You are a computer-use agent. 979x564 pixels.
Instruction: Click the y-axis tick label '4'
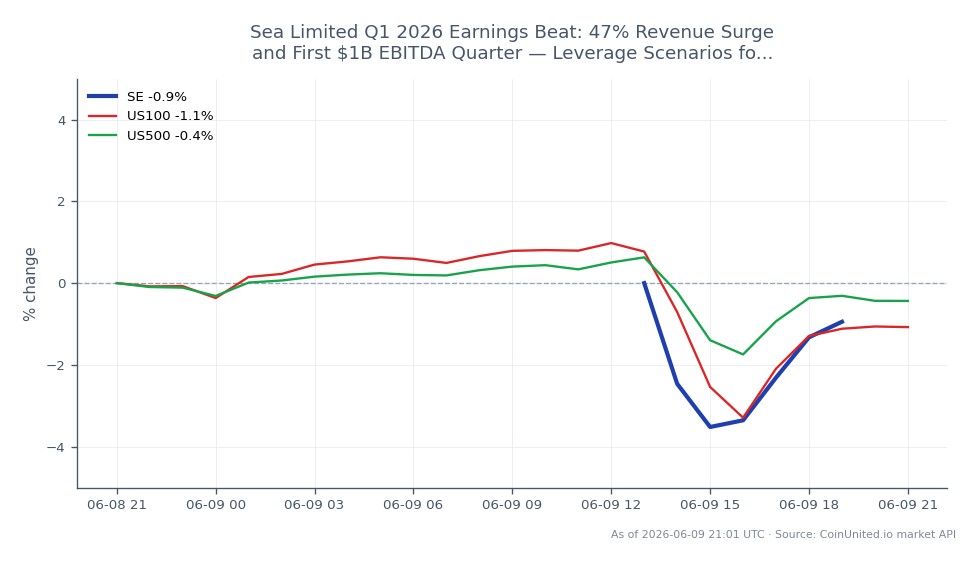pyautogui.click(x=62, y=121)
